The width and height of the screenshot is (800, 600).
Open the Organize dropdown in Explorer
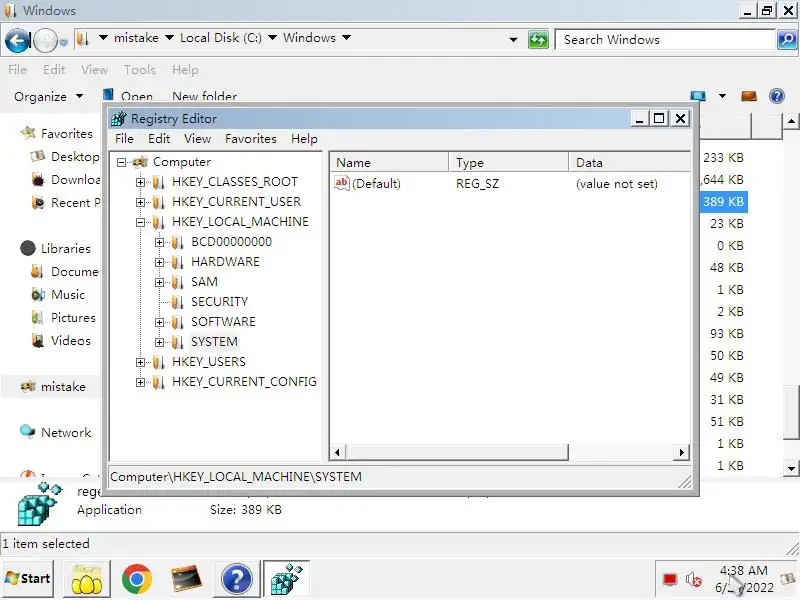click(x=48, y=96)
